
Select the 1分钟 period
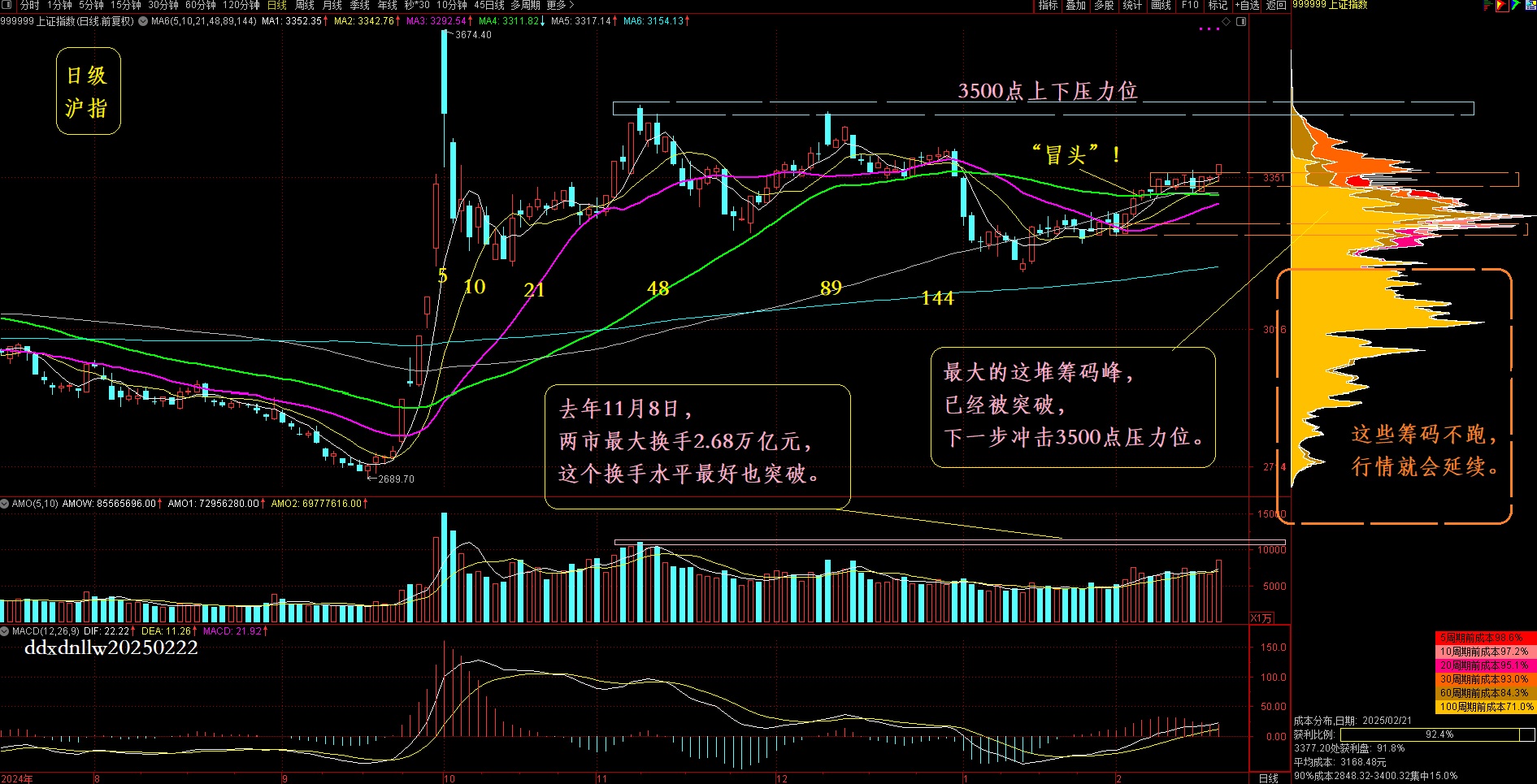pos(59,5)
